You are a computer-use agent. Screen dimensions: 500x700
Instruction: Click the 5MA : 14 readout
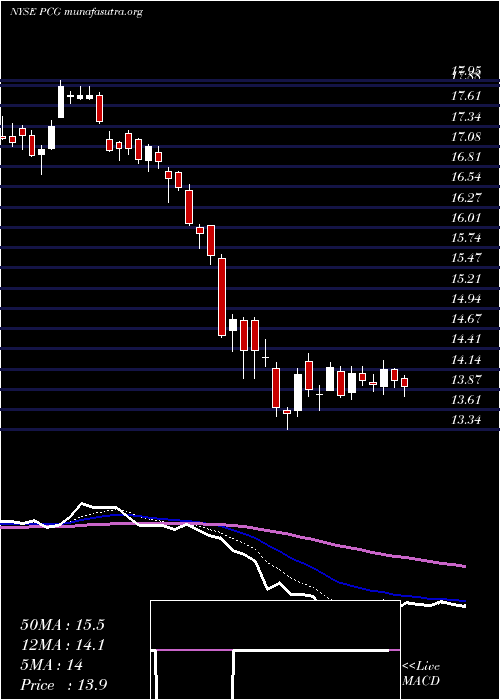(52, 665)
